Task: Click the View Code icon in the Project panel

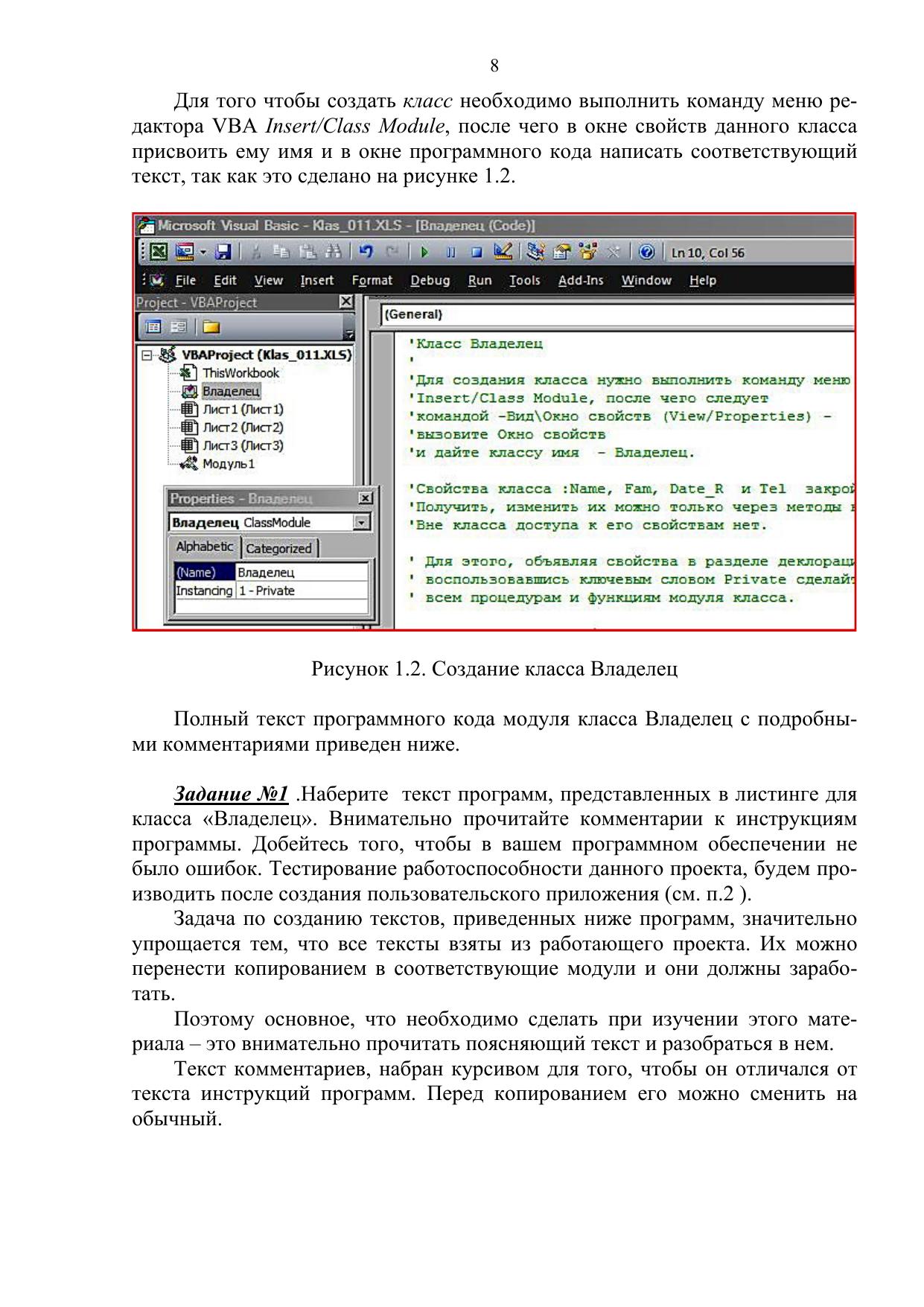Action: click(153, 327)
